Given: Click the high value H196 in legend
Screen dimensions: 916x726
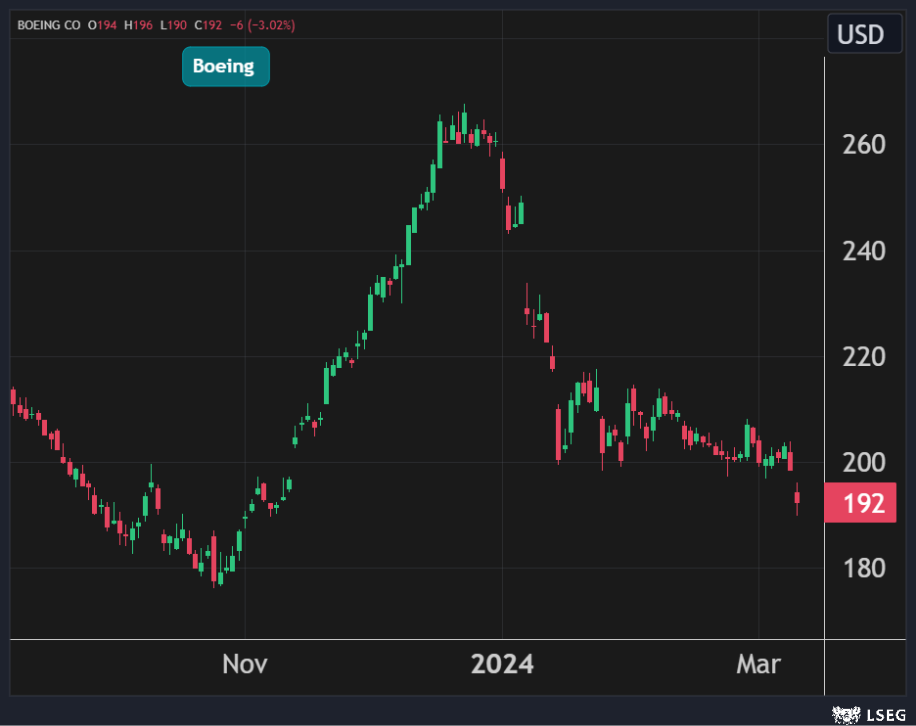Looking at the screenshot, I should [140, 24].
